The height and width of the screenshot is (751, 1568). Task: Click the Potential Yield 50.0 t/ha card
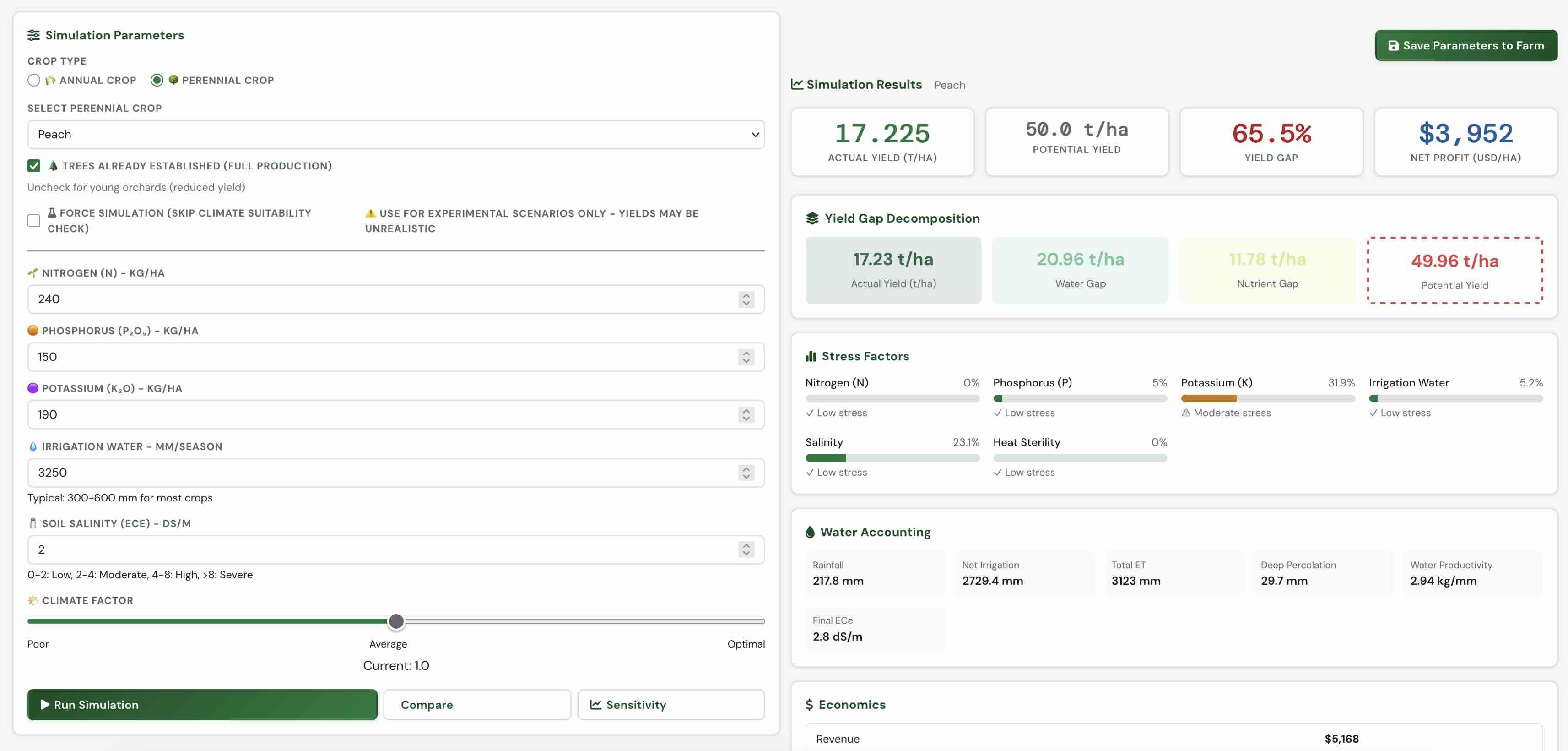[1076, 142]
